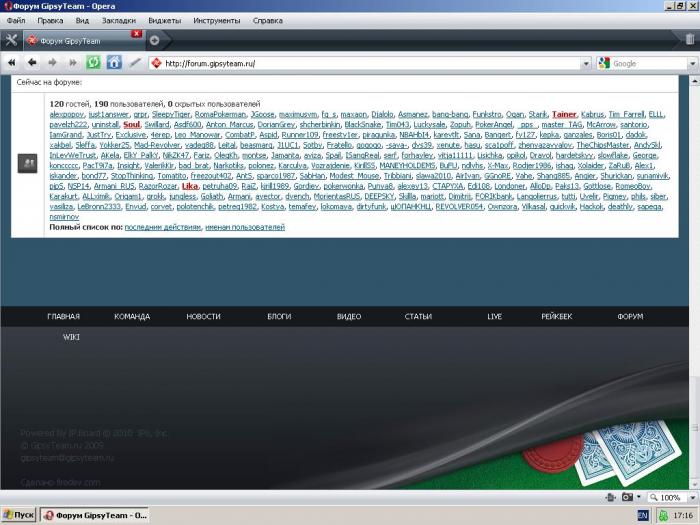Click the page scrollbar up arrow
Viewport: 700px width, 525px height.
(695, 81)
